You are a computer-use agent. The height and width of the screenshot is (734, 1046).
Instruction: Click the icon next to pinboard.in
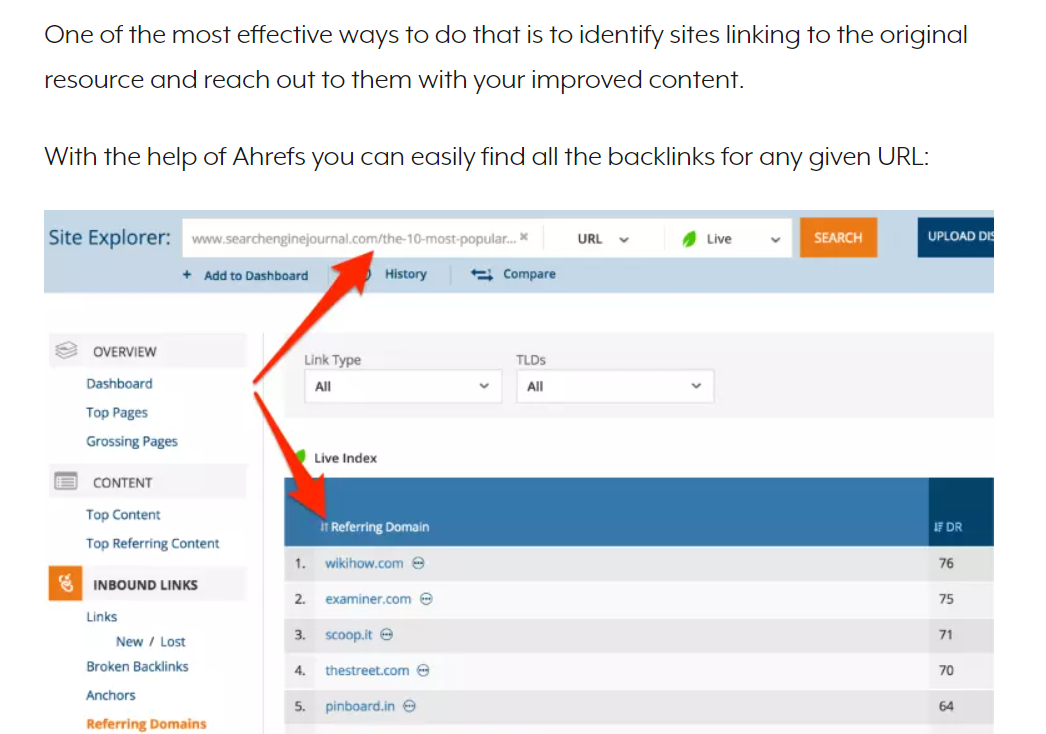coord(410,706)
